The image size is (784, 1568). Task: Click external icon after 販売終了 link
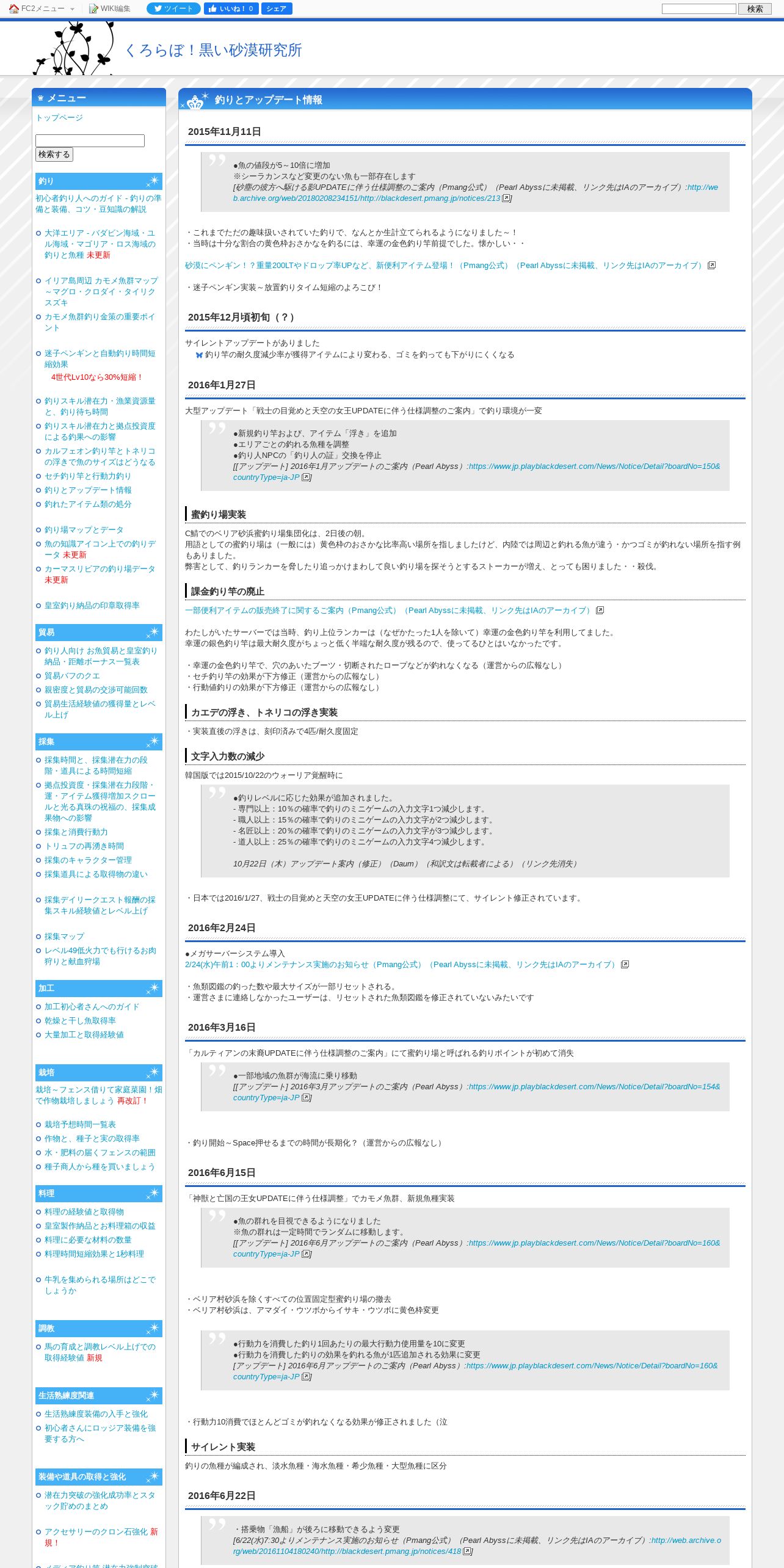pos(600,610)
